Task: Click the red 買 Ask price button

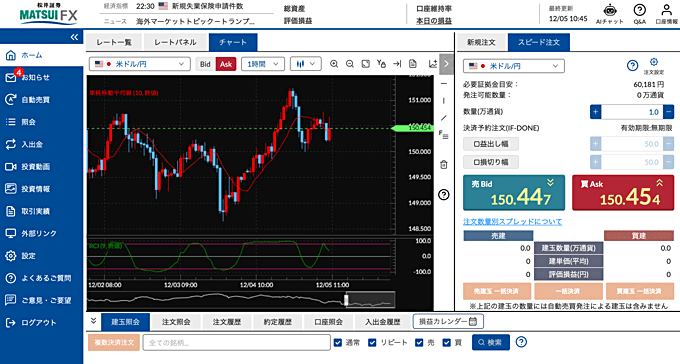Action: [x=623, y=193]
